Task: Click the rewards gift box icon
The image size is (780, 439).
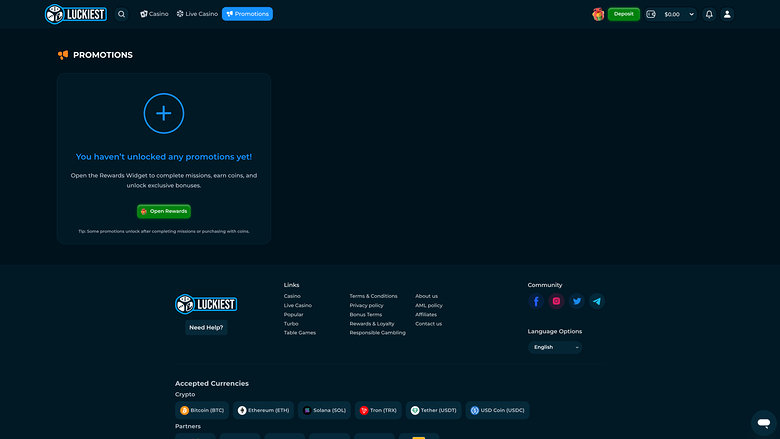Action: click(x=598, y=14)
